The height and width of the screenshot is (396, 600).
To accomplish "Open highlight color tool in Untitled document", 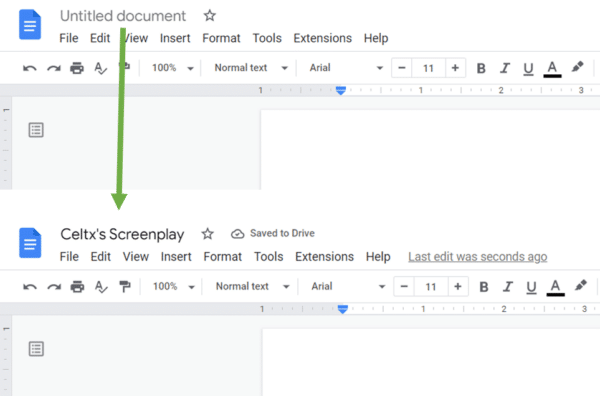I will tap(577, 67).
